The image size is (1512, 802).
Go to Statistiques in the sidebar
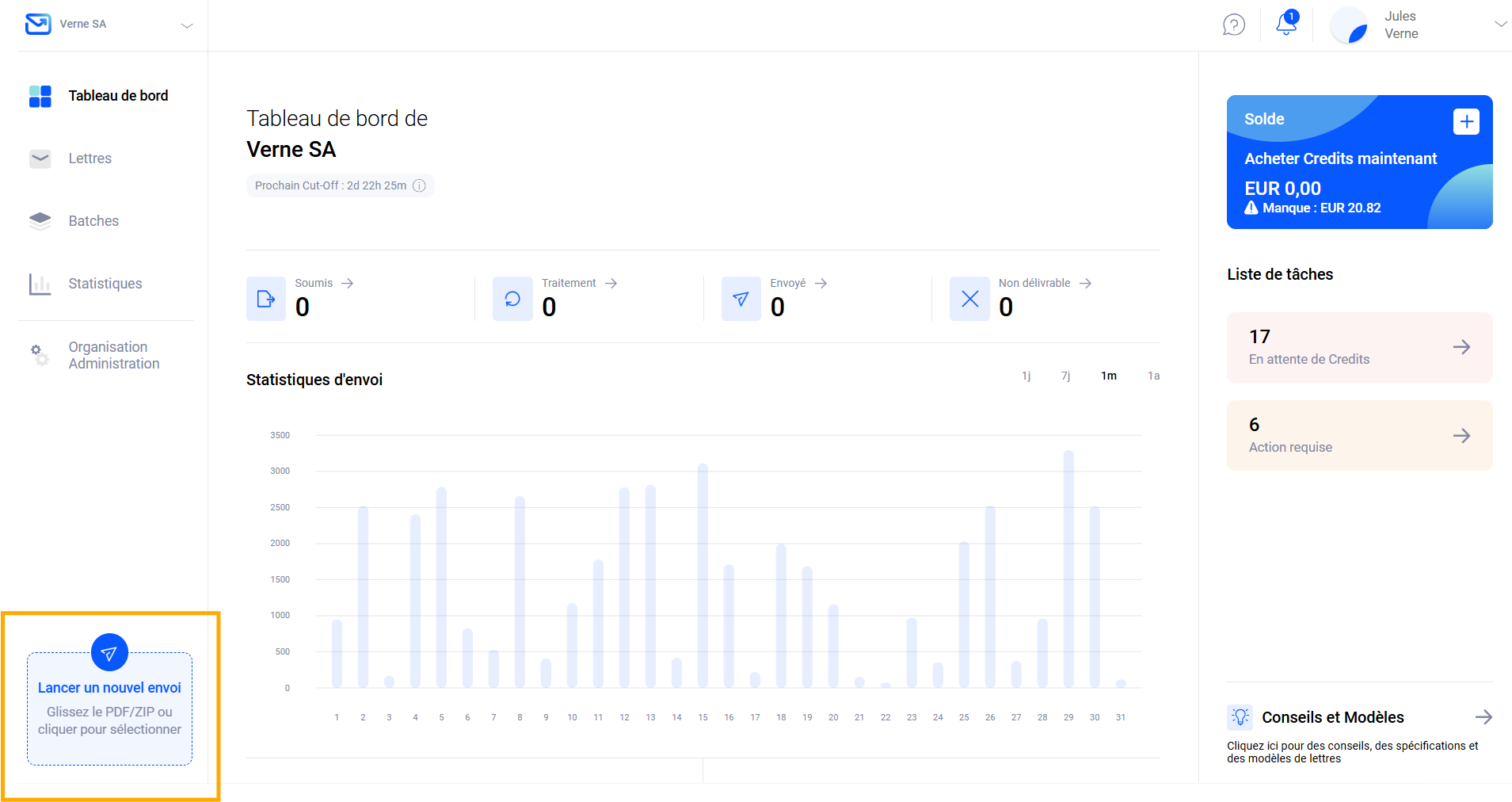click(105, 284)
